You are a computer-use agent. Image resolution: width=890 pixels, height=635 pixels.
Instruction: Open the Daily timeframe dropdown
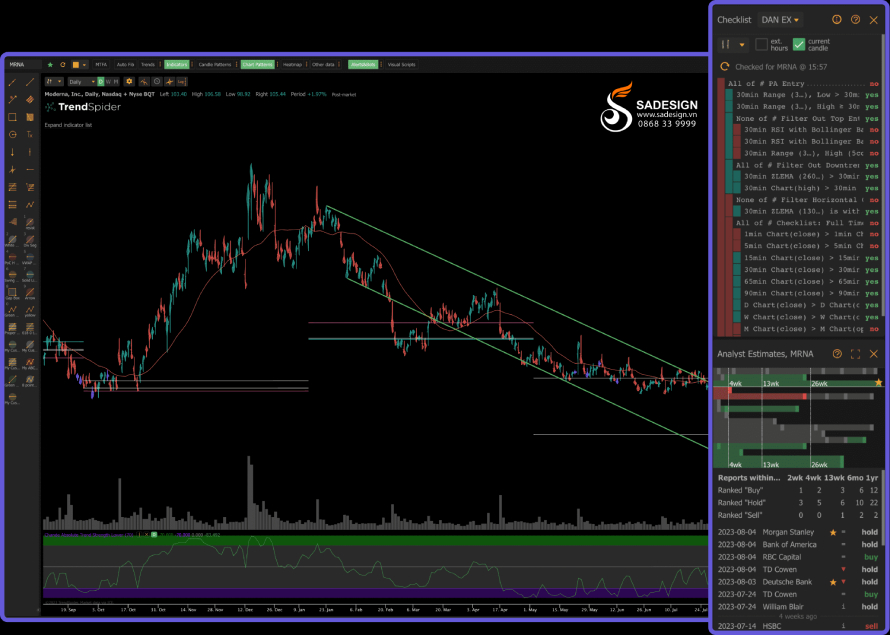click(x=82, y=82)
